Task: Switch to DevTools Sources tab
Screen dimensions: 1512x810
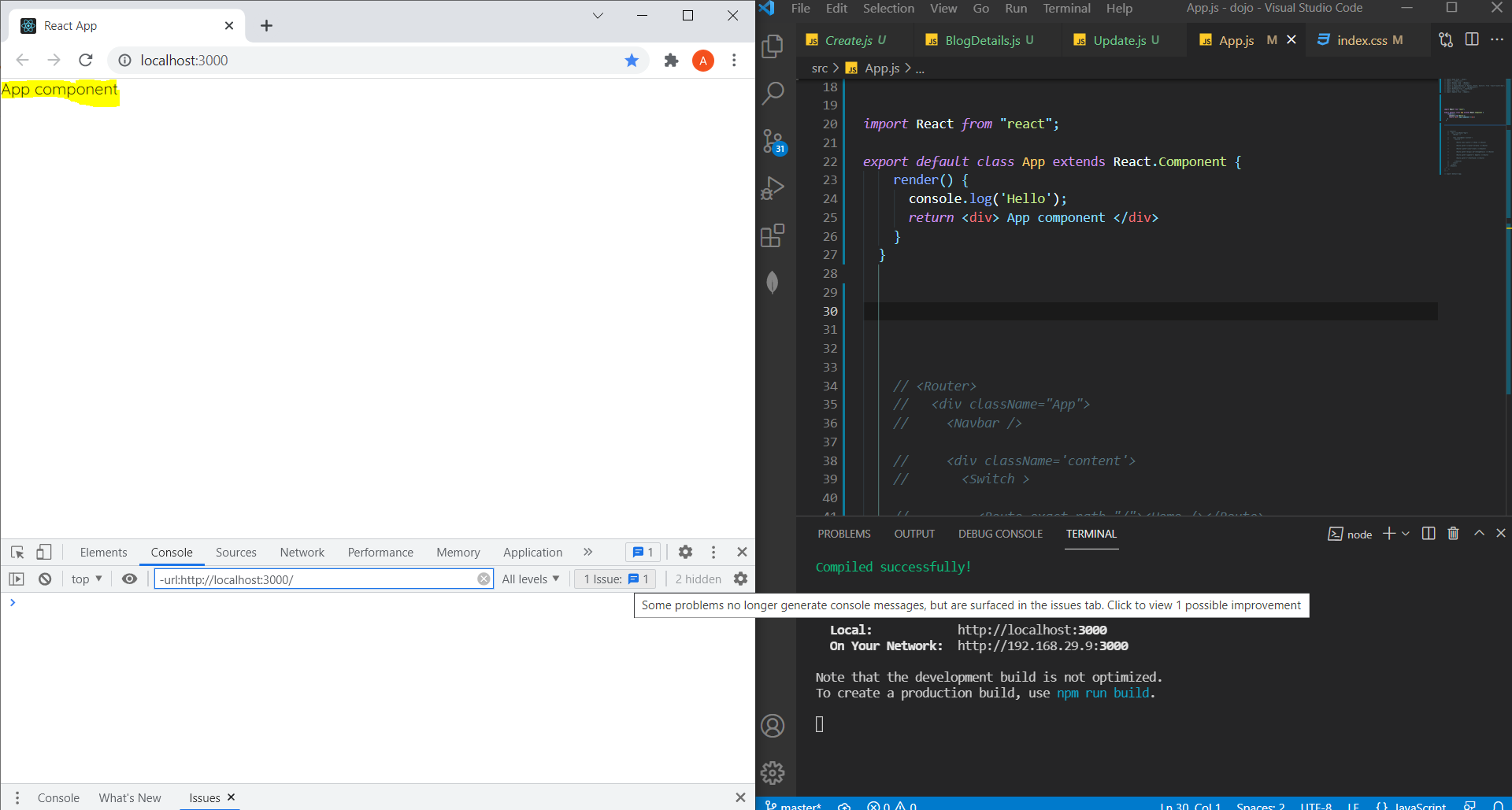Action: [x=236, y=553]
